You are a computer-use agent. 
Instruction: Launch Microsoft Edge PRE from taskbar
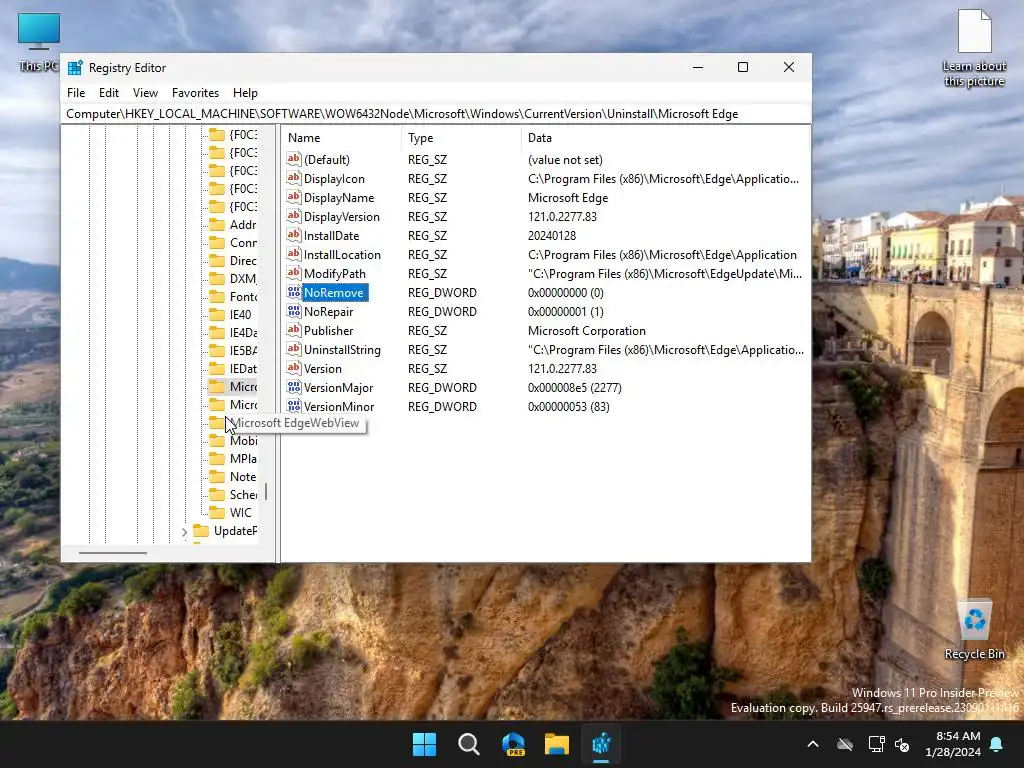point(513,744)
